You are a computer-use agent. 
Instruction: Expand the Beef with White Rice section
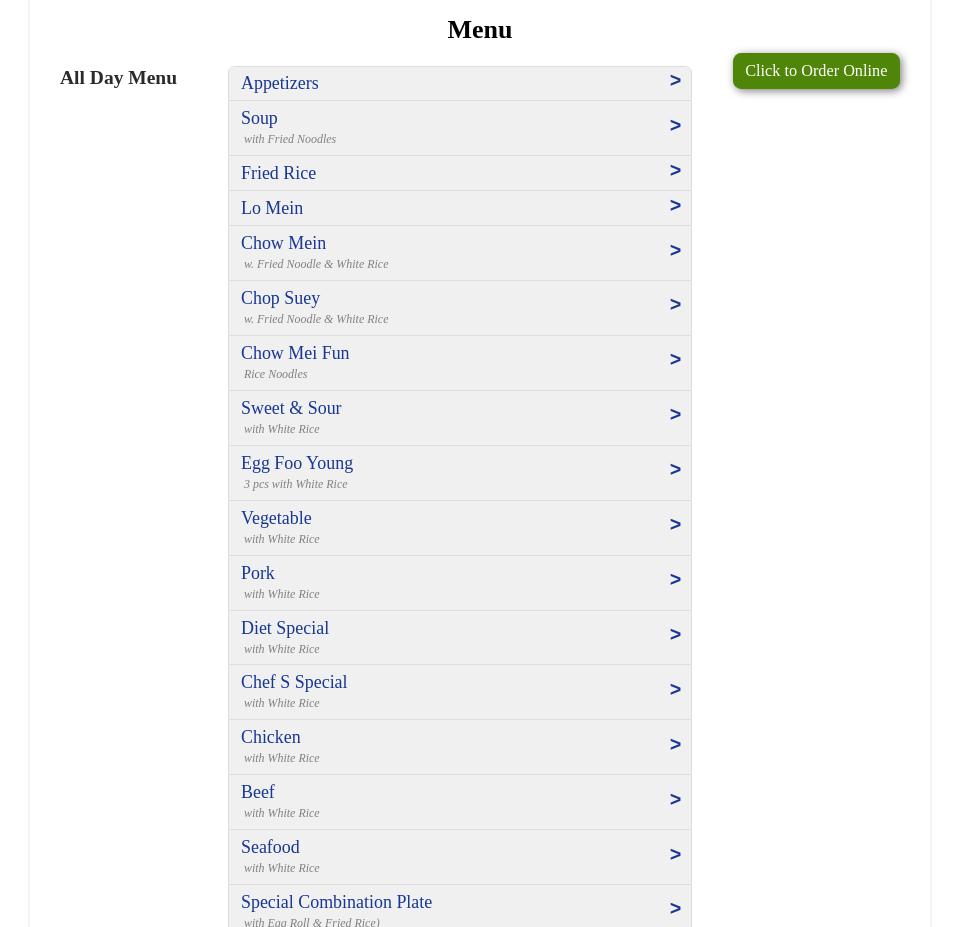click(x=258, y=792)
